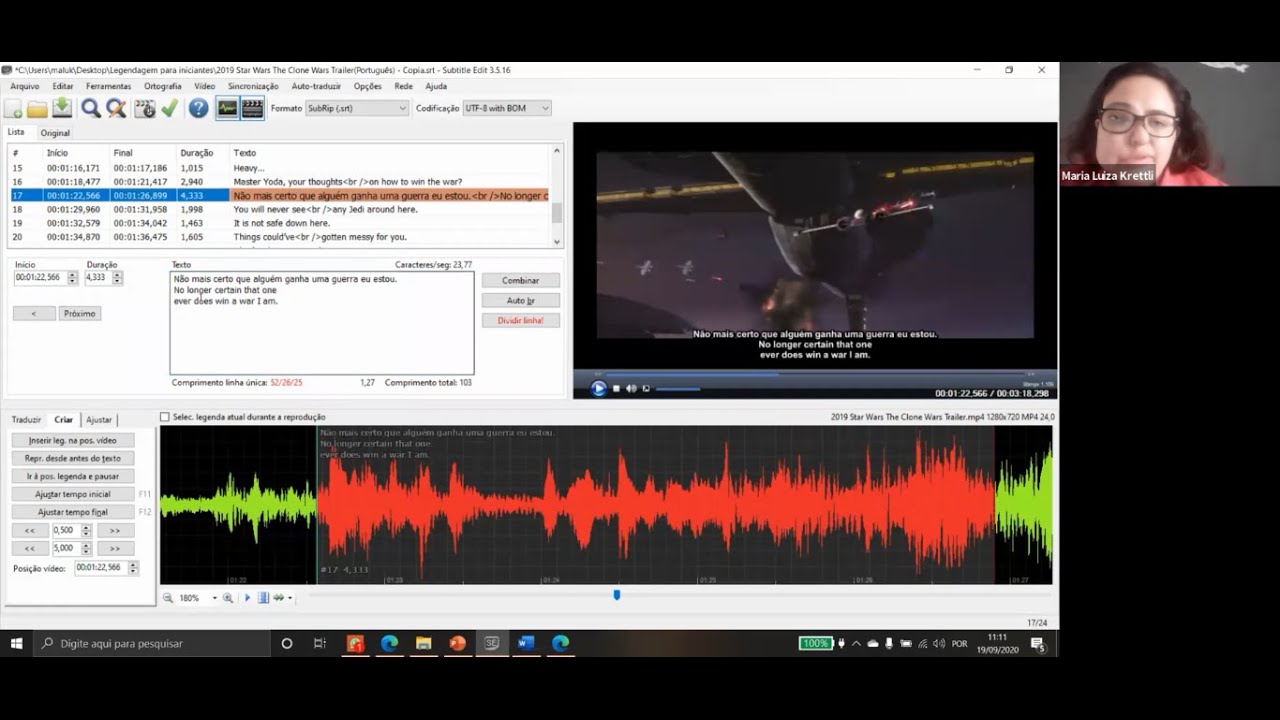Save the subtitle with the download-arrow icon
The width and height of the screenshot is (1280, 720).
click(x=62, y=108)
